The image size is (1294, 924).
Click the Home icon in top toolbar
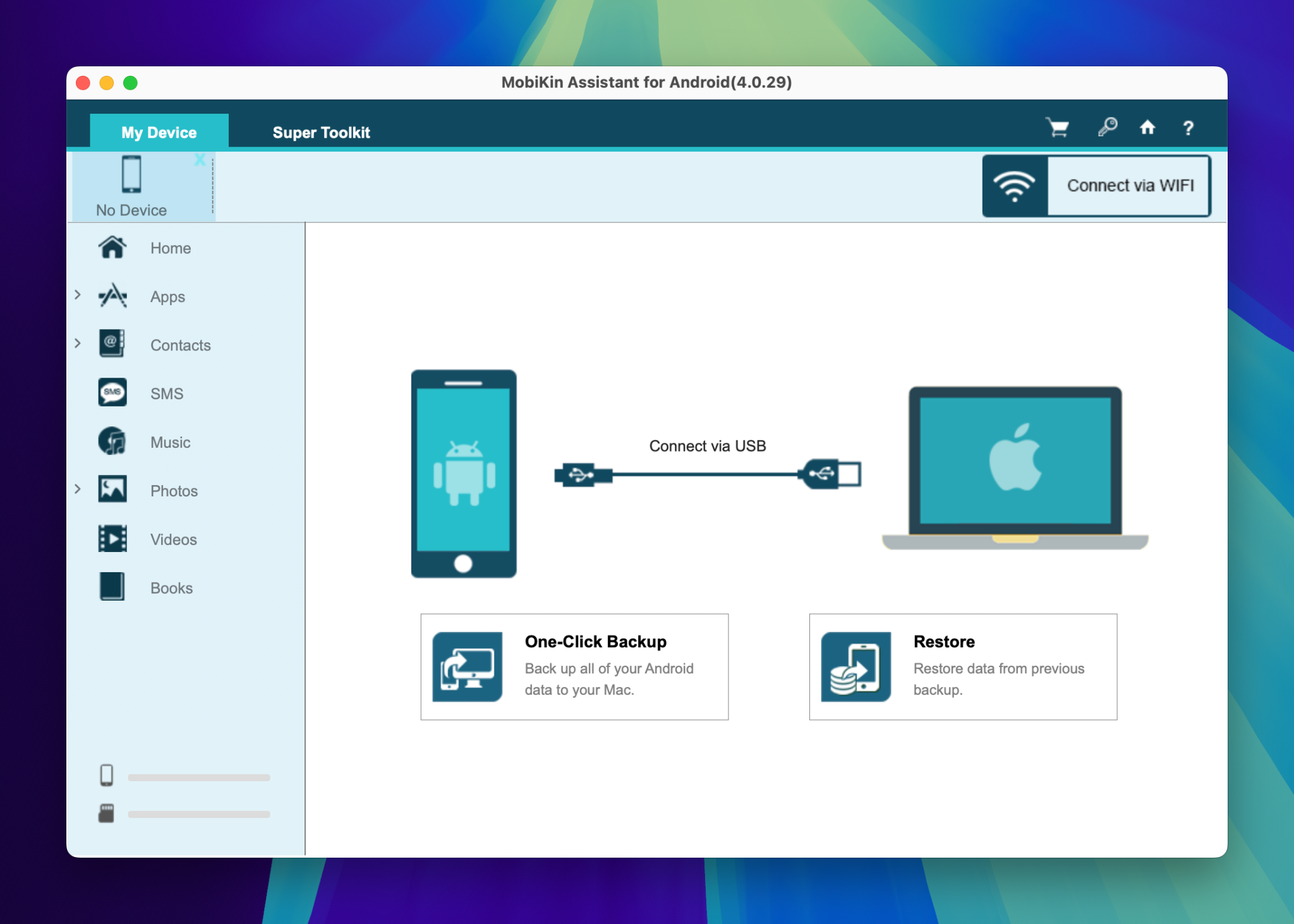tap(1148, 128)
